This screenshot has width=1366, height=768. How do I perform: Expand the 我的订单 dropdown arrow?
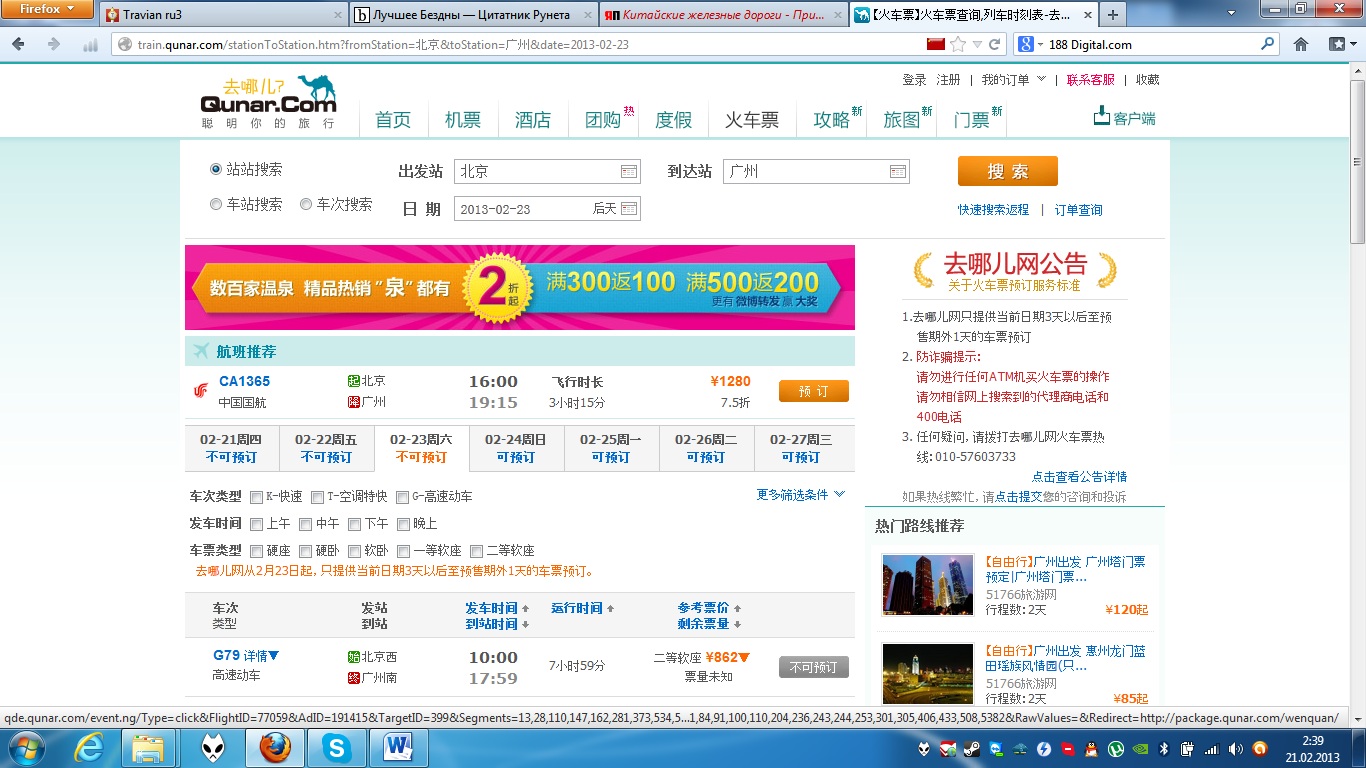tap(1041, 79)
